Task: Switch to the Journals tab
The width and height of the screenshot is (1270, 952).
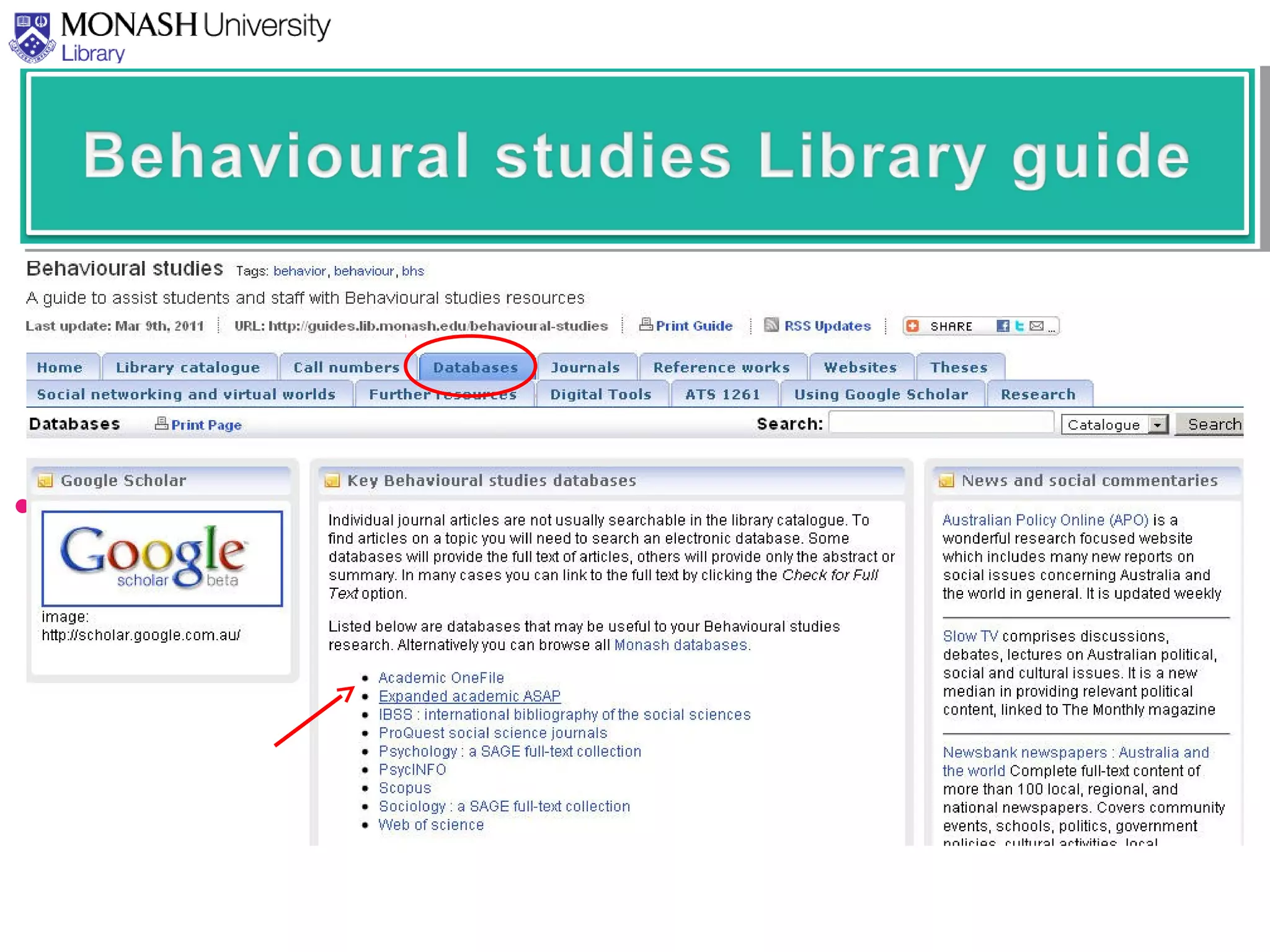Action: [x=585, y=368]
